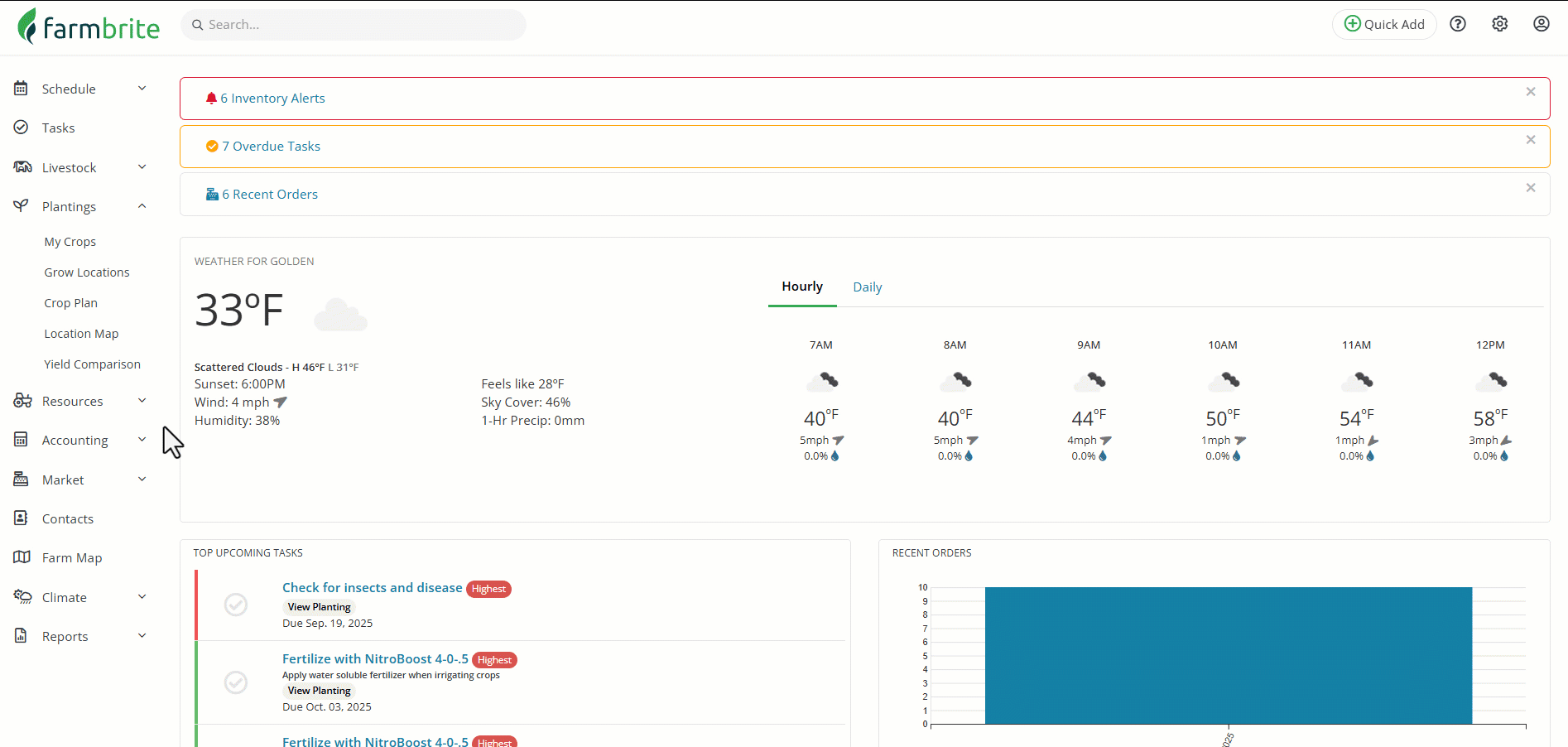Open My Crops under Plantings
This screenshot has height=747, width=1568.
point(70,242)
